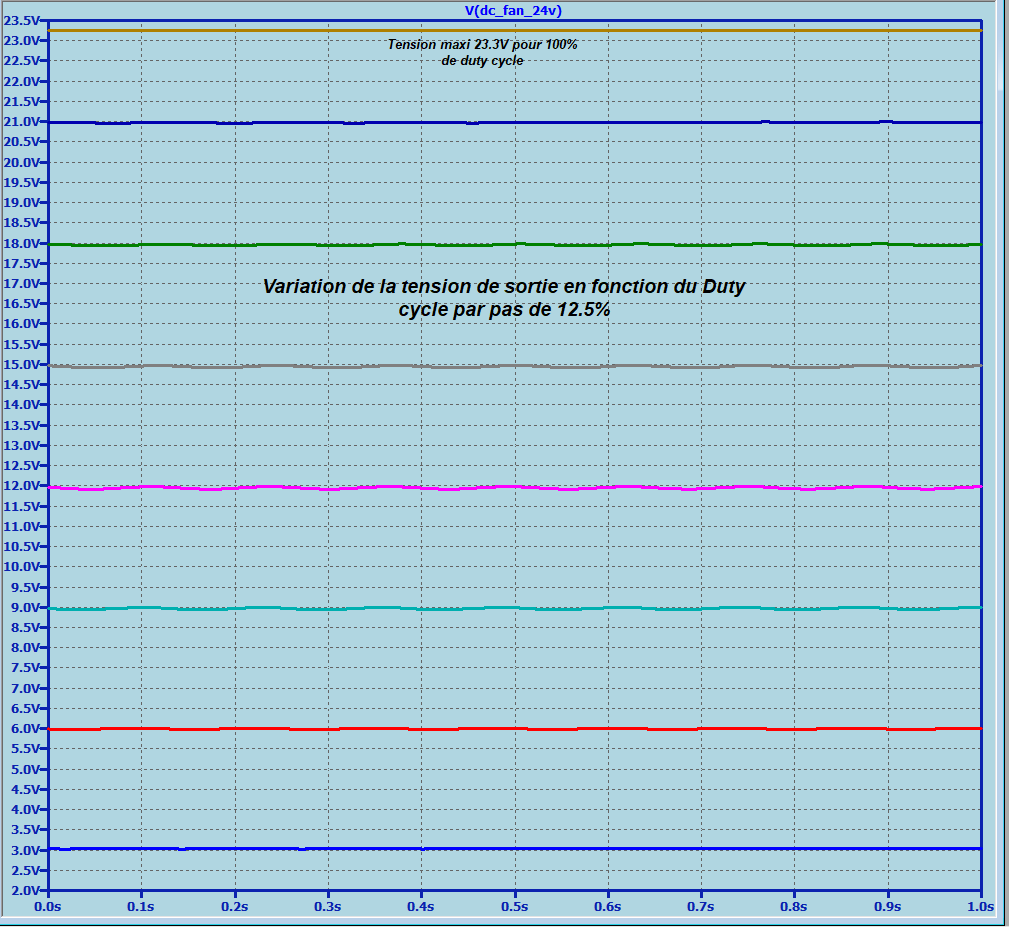1009x927 pixels.
Task: Click the 14.0V vertical axis label
Action: (21, 405)
